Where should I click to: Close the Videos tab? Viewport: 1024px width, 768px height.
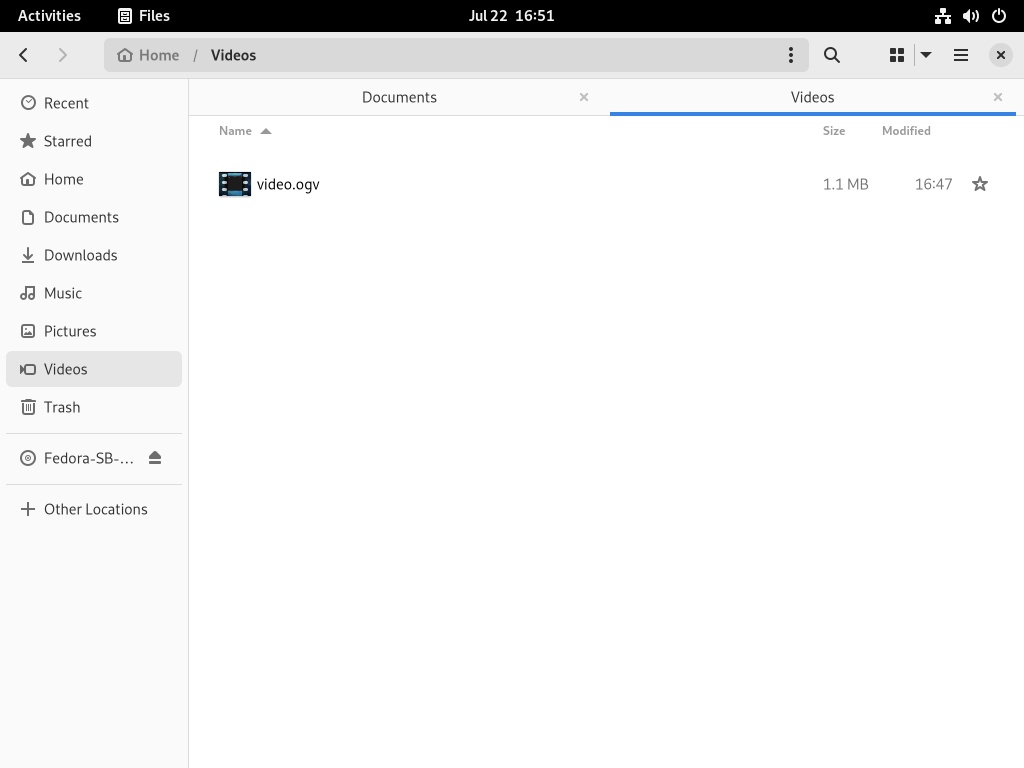coord(998,97)
